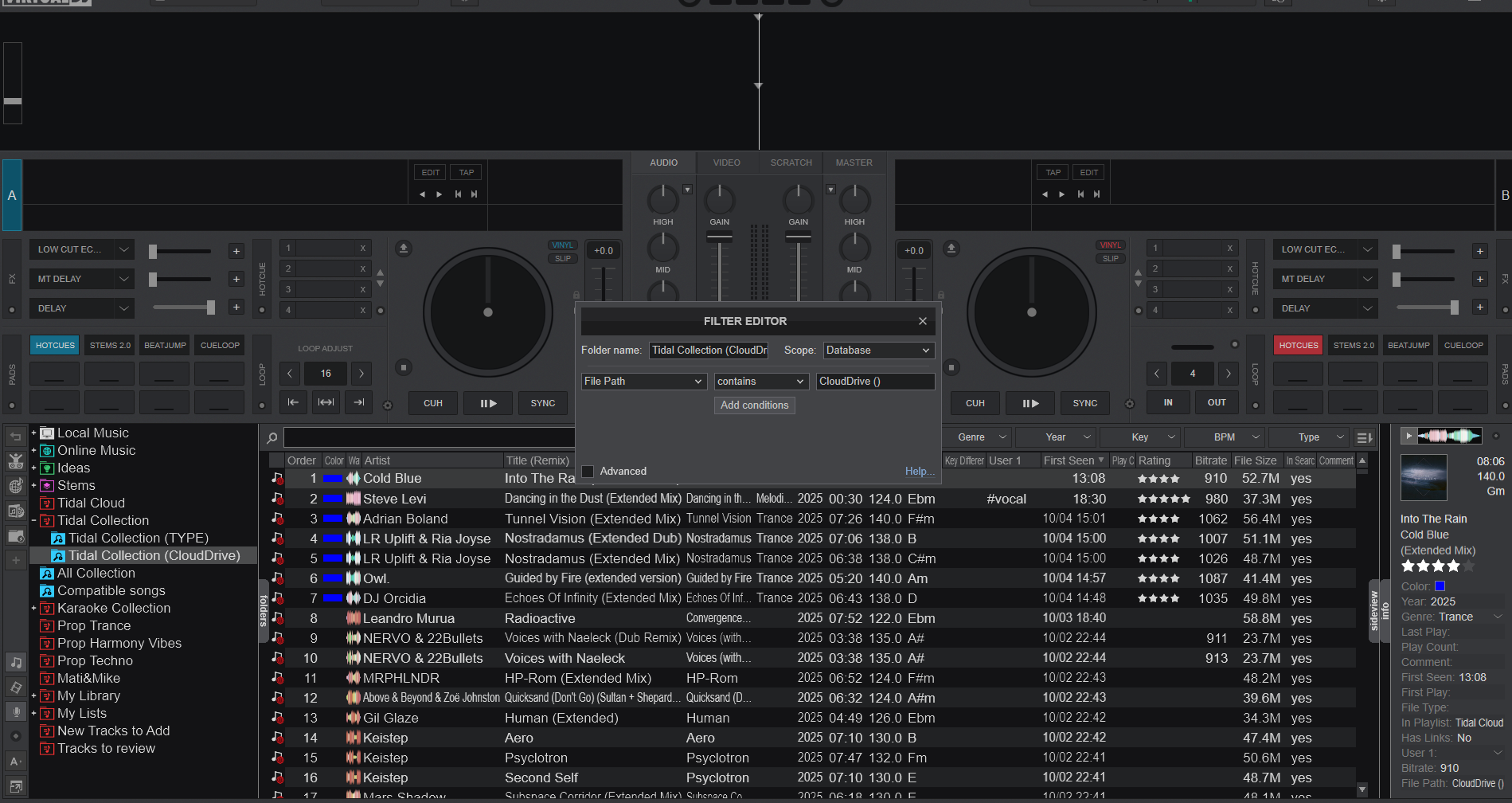Click the Add conditions button
The image size is (1512, 803).
click(754, 405)
